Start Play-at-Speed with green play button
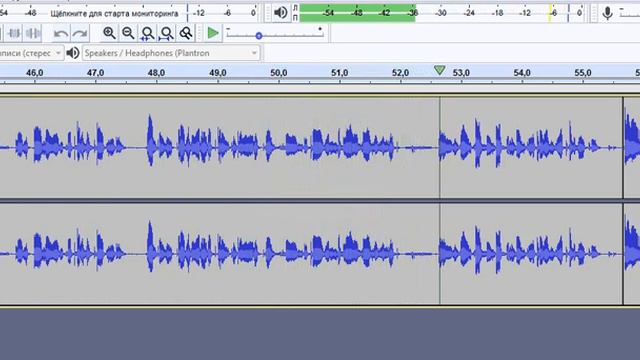 coord(213,33)
